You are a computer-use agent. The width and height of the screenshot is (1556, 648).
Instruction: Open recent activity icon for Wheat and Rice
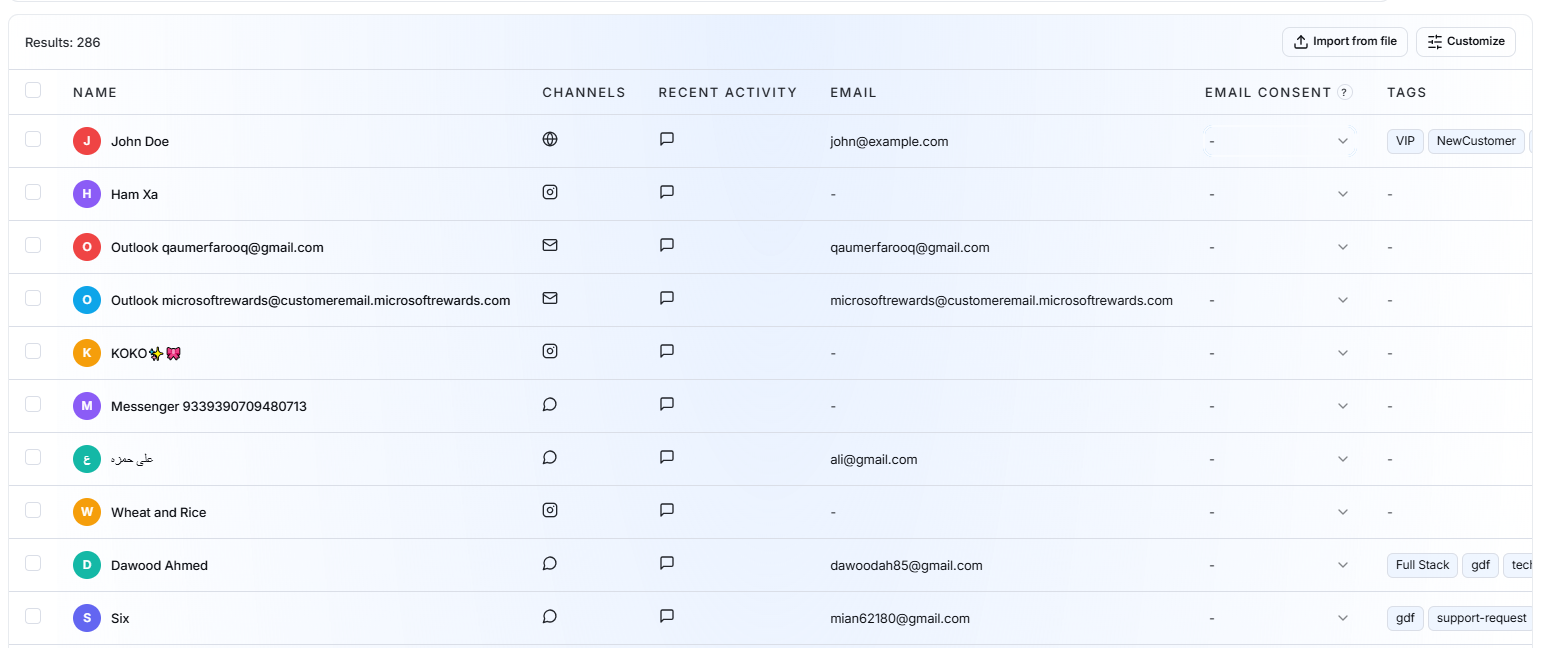point(667,510)
